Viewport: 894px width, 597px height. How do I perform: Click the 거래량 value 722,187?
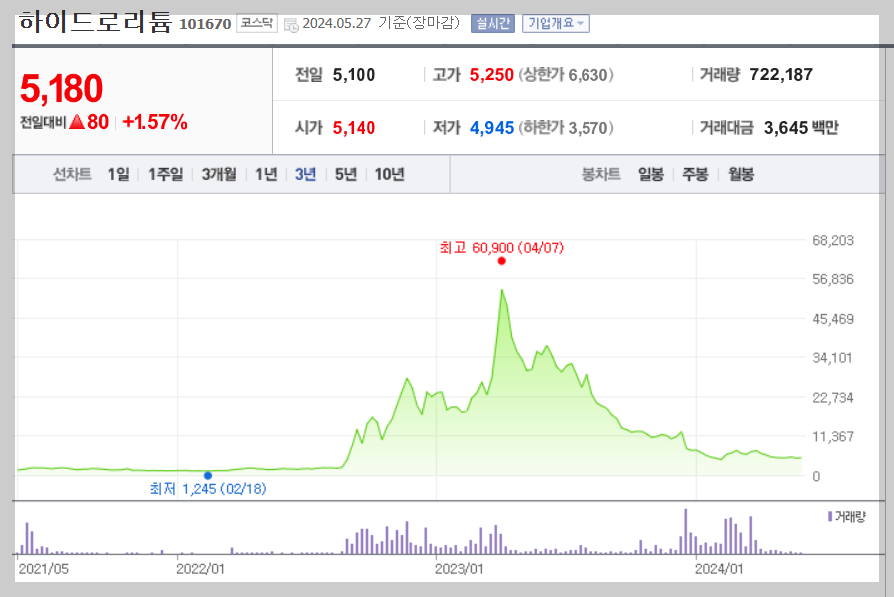click(x=781, y=75)
